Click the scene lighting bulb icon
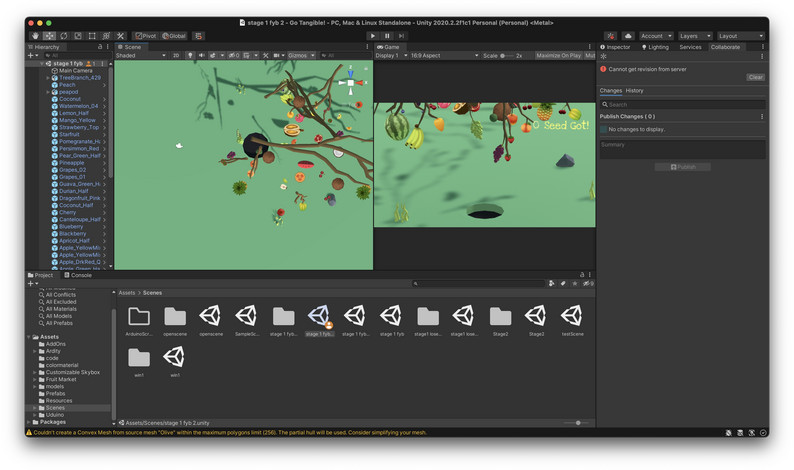 coord(188,56)
